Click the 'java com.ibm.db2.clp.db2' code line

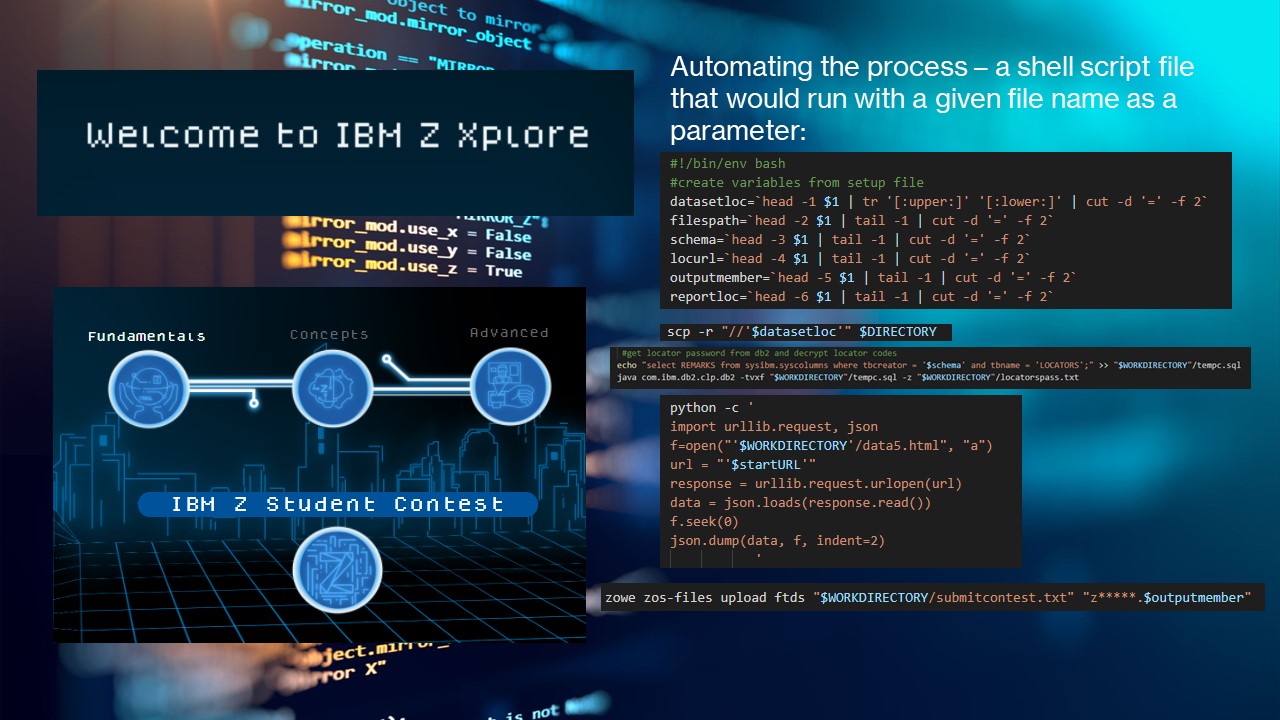[x=847, y=378]
